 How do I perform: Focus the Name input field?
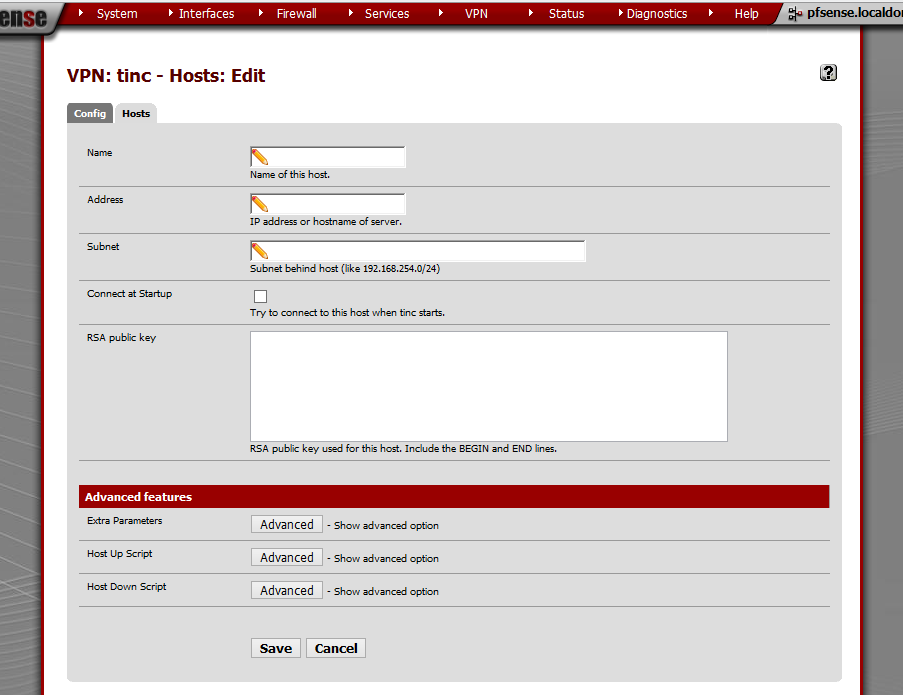click(x=328, y=157)
